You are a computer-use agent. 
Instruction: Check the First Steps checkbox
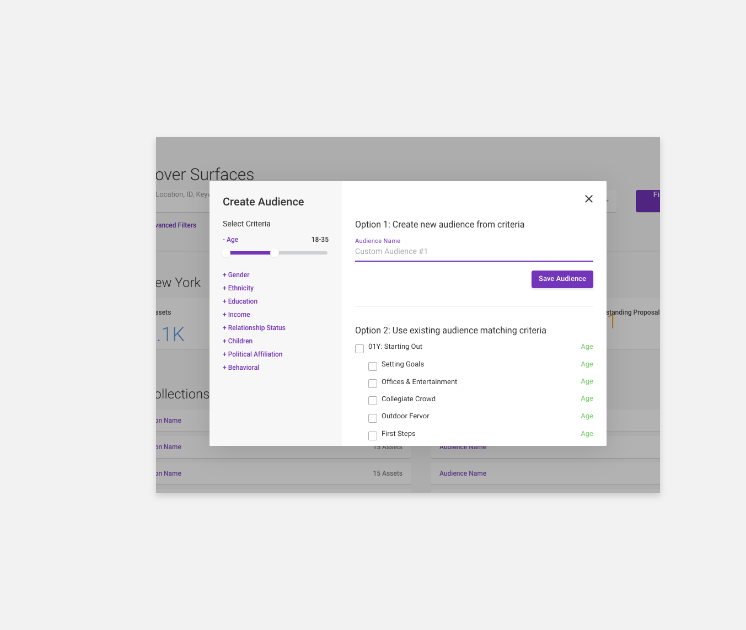point(373,435)
